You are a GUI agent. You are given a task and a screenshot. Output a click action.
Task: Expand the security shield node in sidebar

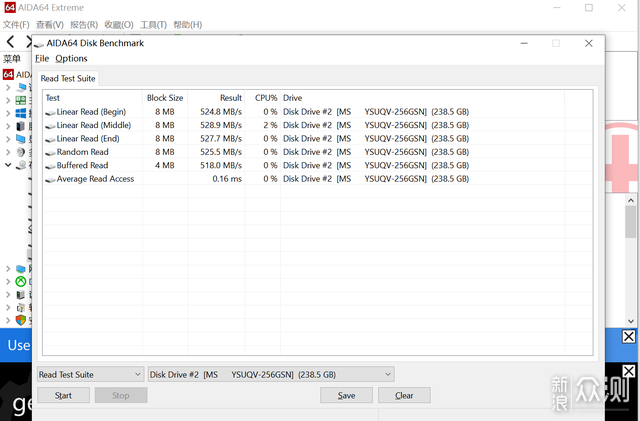(8, 321)
